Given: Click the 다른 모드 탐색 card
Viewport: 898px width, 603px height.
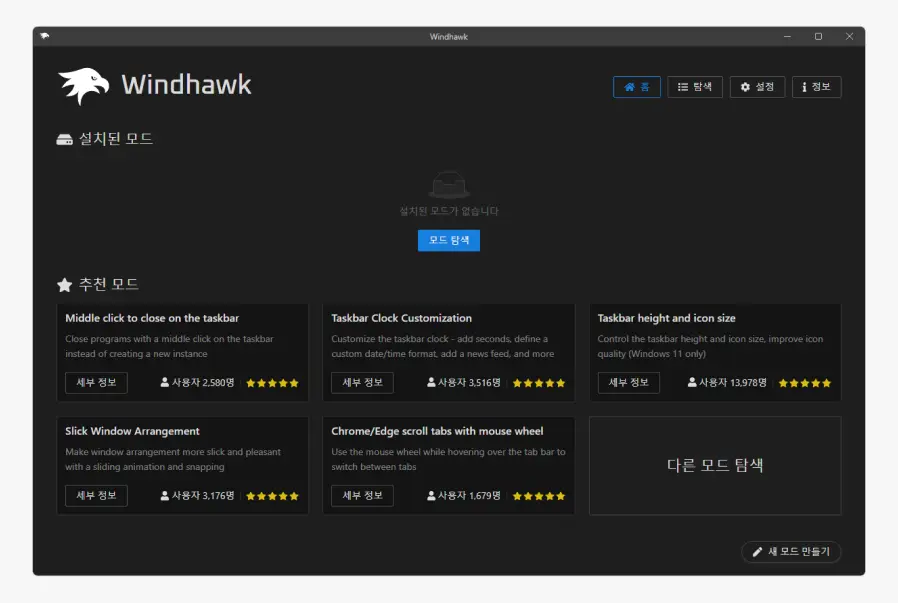Looking at the screenshot, I should point(715,465).
